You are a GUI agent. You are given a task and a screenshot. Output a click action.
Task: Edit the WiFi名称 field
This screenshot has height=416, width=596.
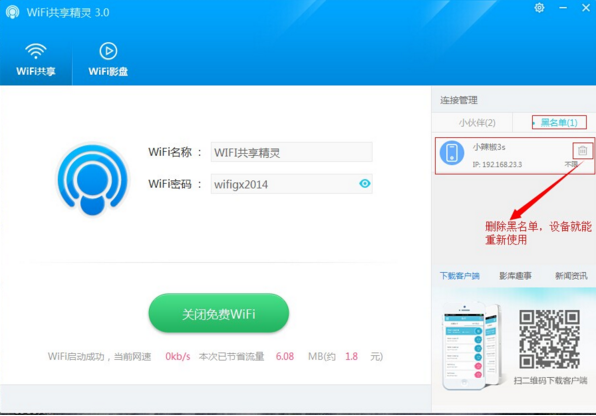(x=292, y=152)
